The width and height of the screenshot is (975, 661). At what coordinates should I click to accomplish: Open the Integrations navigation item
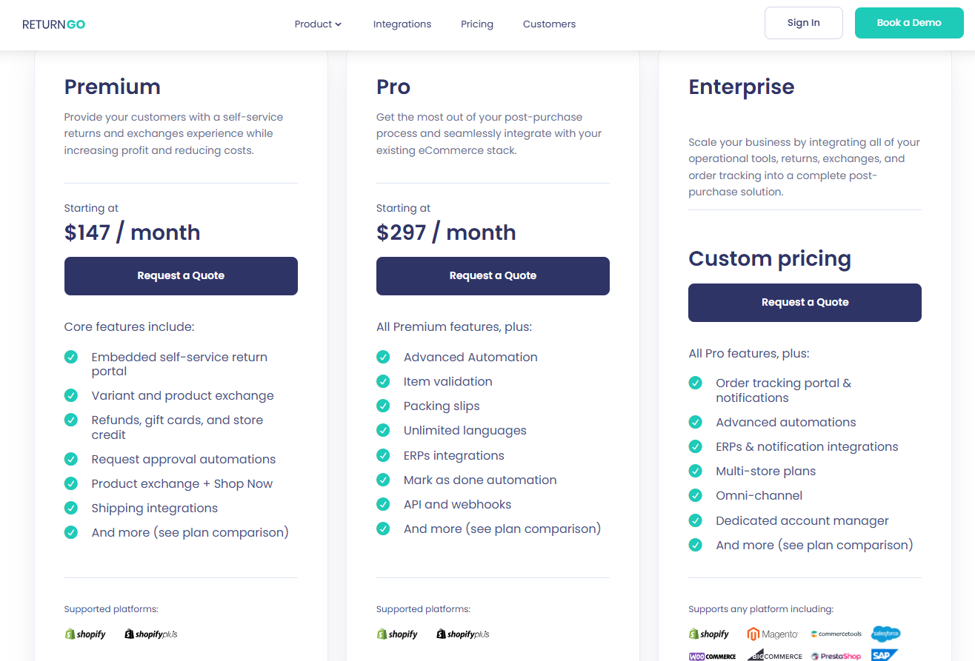(402, 23)
